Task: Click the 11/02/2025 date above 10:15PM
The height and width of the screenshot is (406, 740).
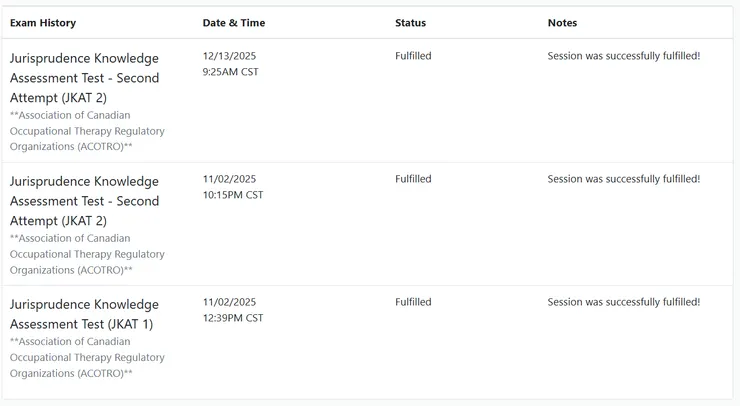Action: coord(229,179)
